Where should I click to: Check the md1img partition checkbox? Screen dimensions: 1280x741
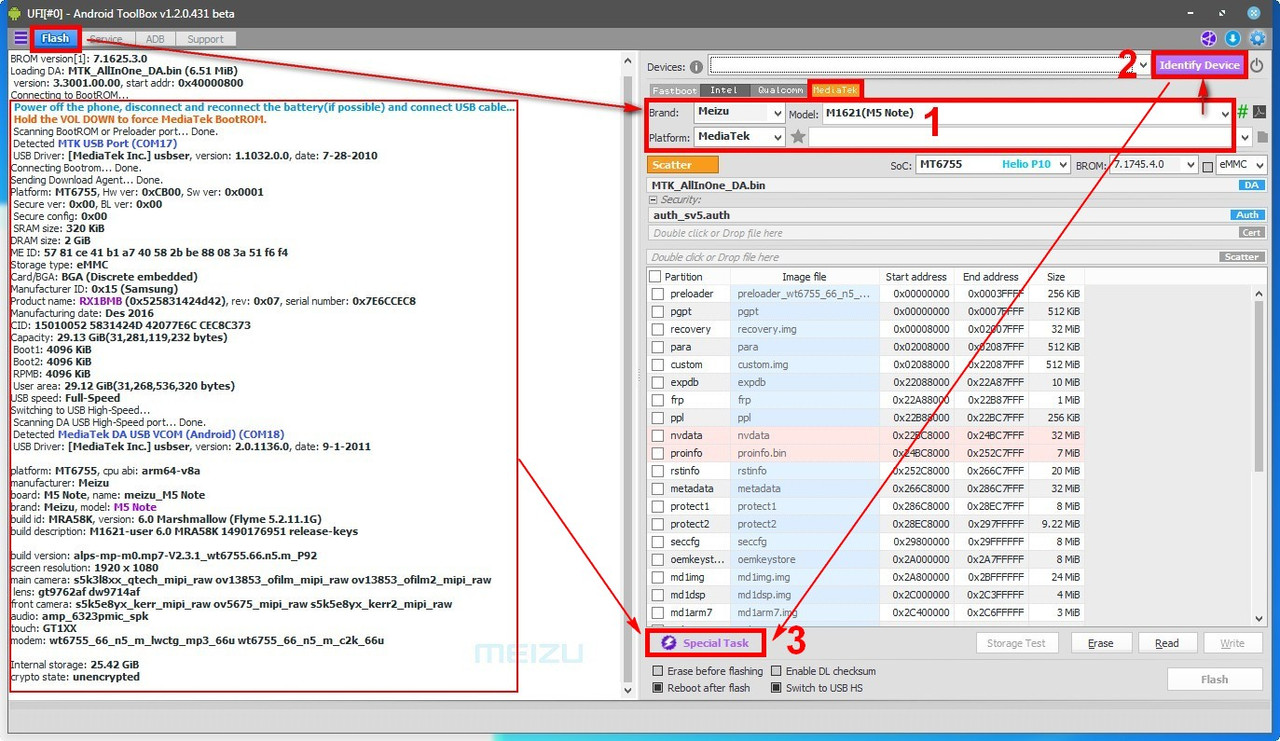658,577
